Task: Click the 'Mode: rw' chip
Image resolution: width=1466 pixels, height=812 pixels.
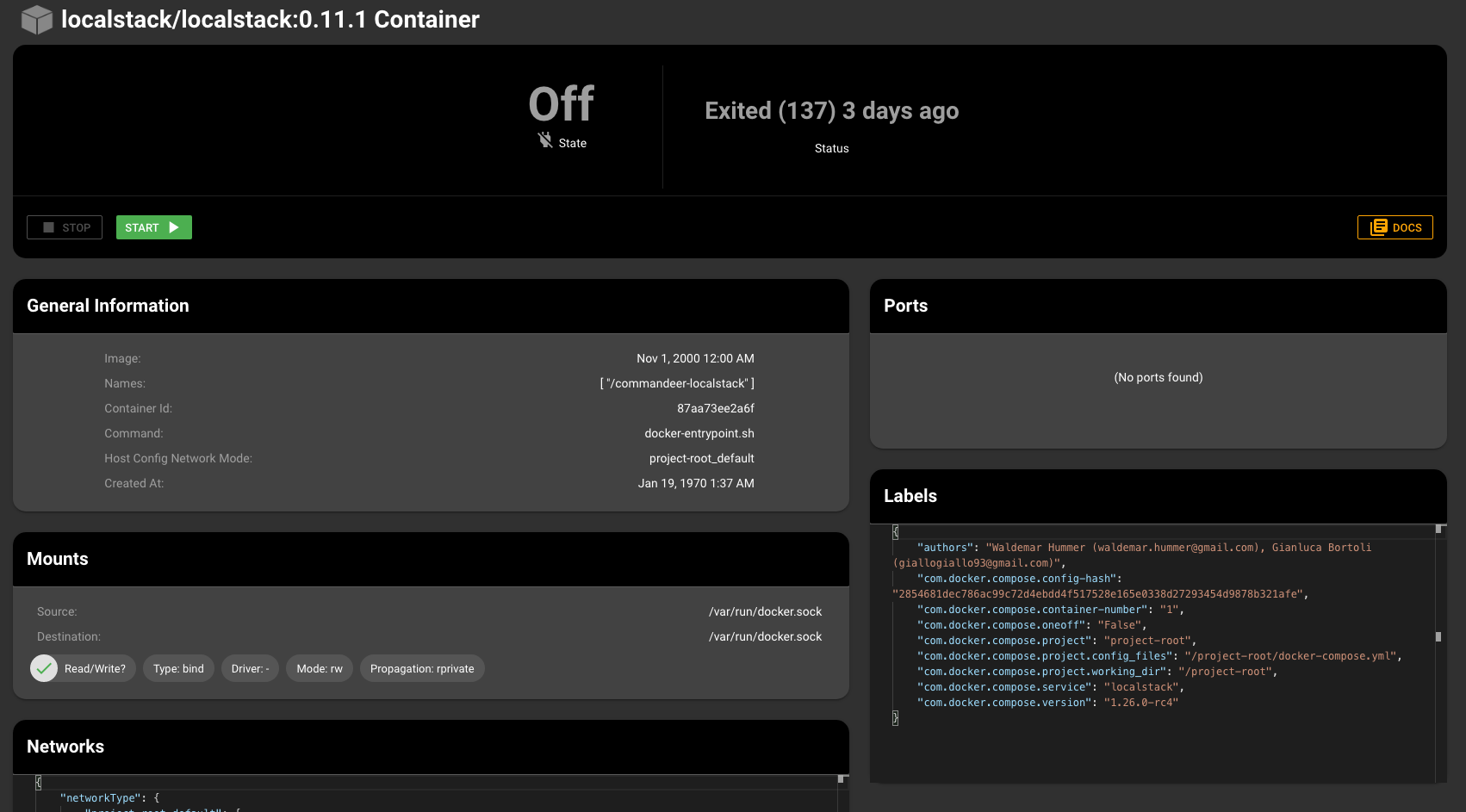Action: click(x=320, y=668)
